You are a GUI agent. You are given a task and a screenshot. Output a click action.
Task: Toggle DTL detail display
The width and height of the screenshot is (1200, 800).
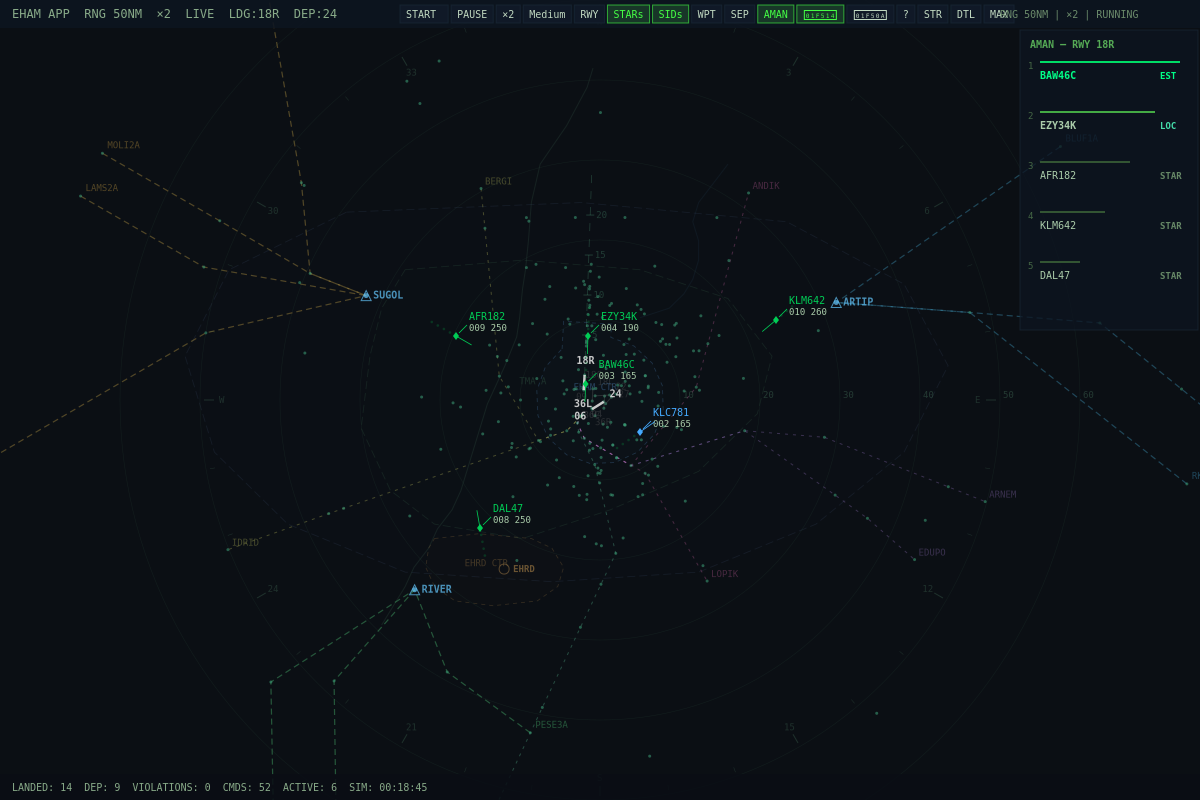965,14
